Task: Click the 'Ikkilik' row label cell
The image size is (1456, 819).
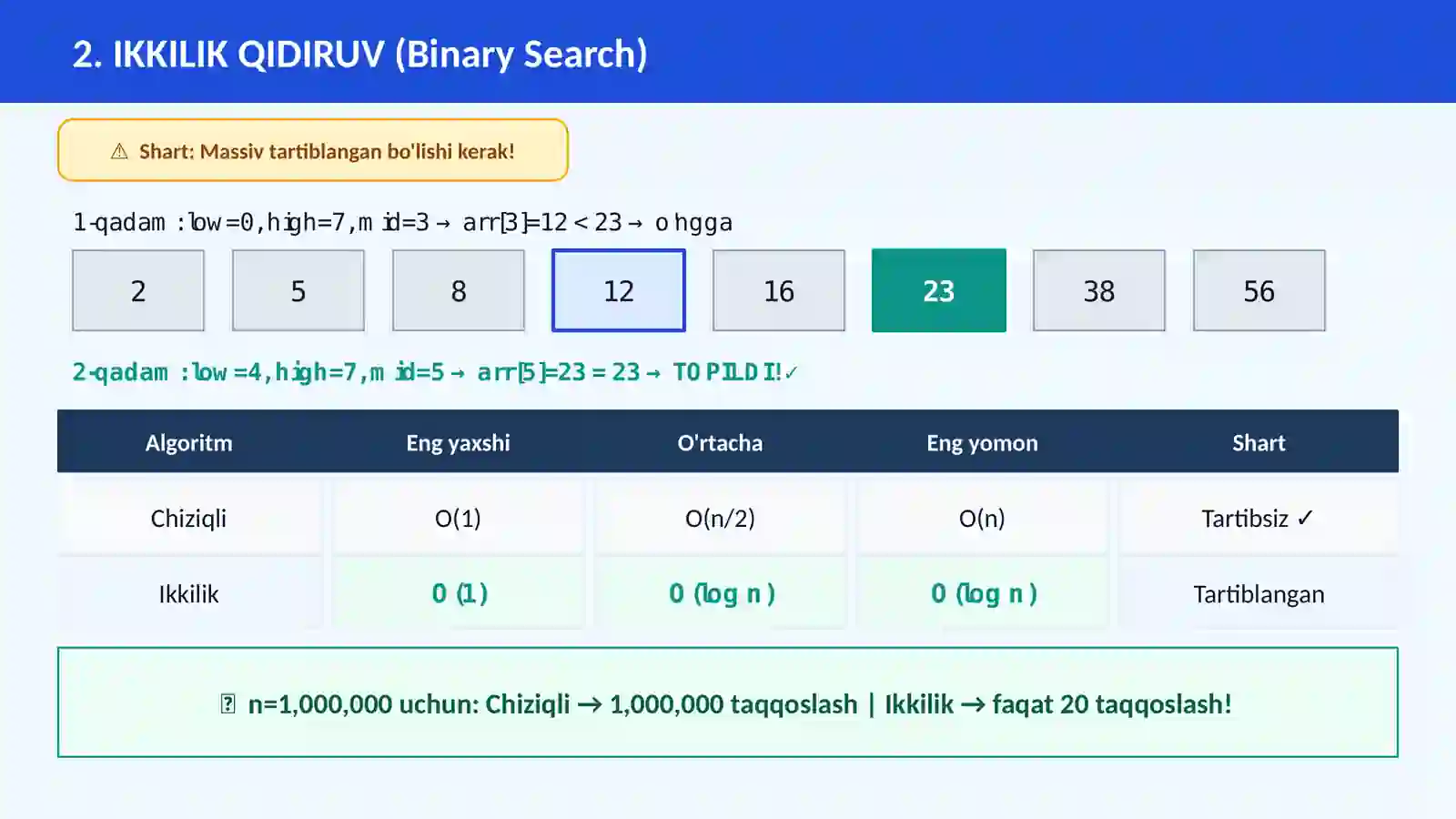Action: point(189,593)
